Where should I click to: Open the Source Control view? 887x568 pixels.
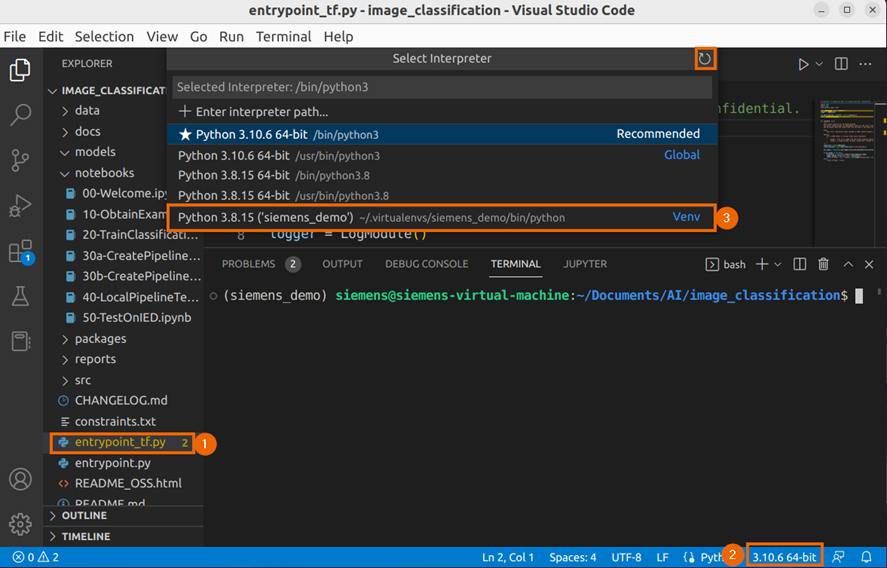pyautogui.click(x=20, y=160)
